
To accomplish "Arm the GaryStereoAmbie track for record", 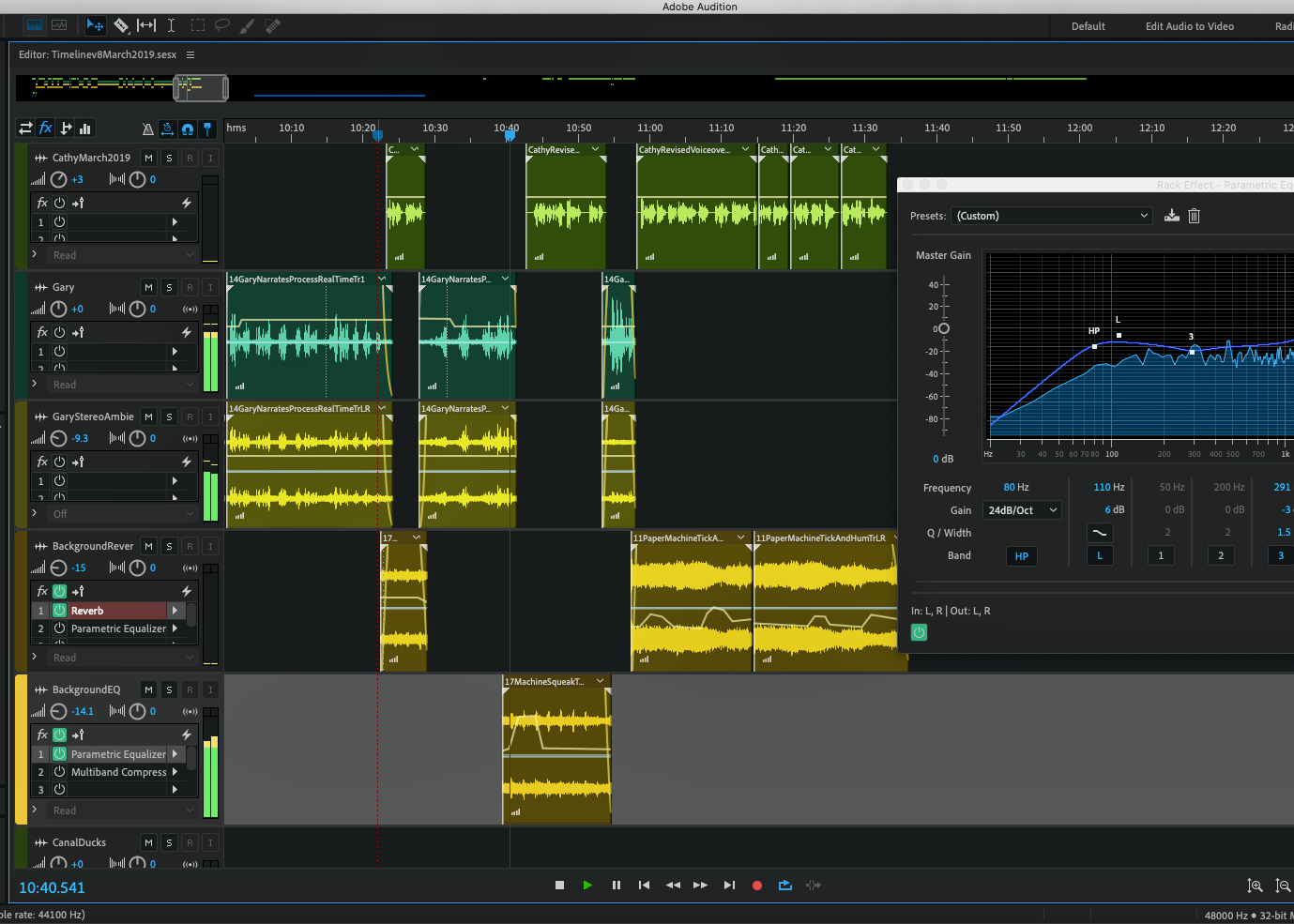I will click(190, 417).
